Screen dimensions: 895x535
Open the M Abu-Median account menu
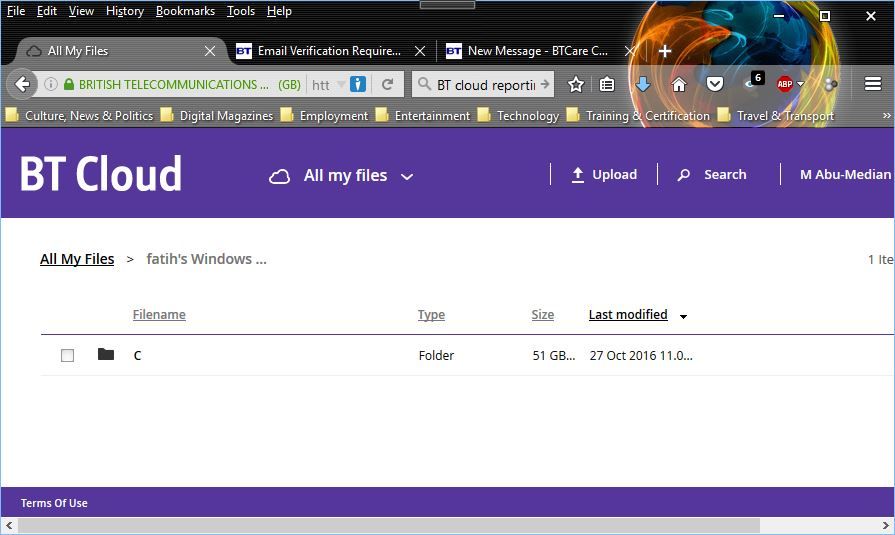point(845,174)
